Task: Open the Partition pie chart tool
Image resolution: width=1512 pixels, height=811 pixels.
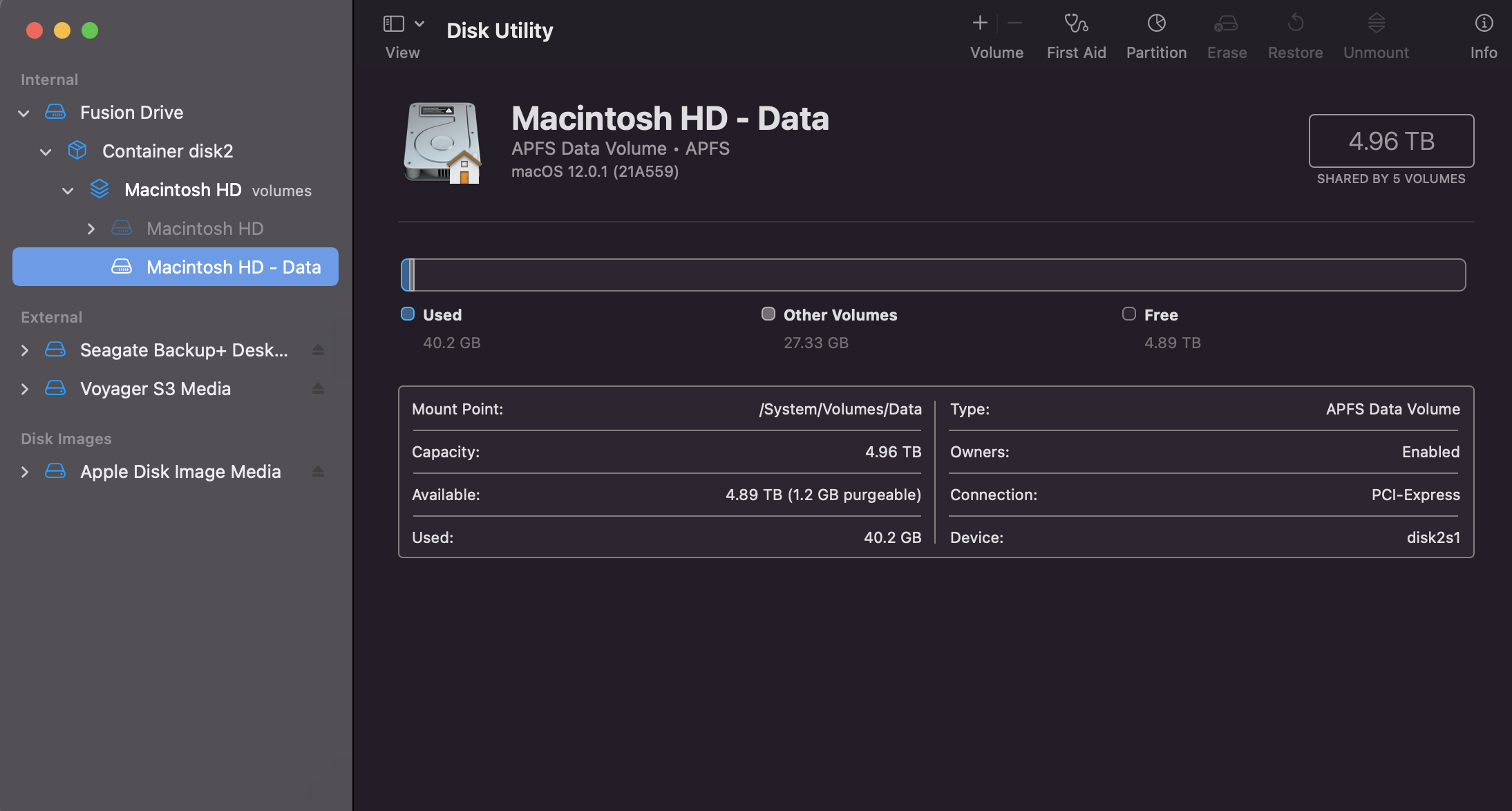Action: point(1156,23)
